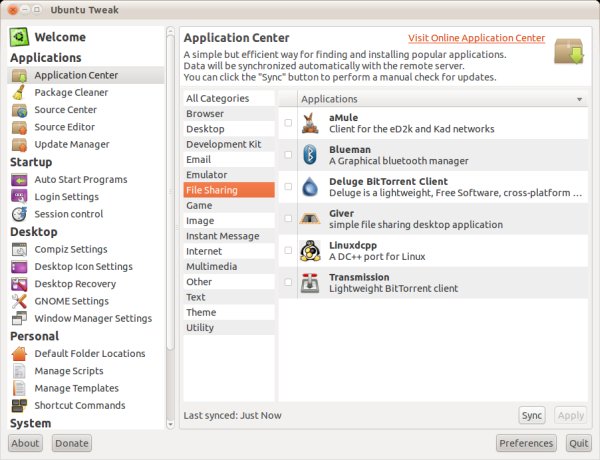Open the Preferences dialog button

(x=525, y=443)
